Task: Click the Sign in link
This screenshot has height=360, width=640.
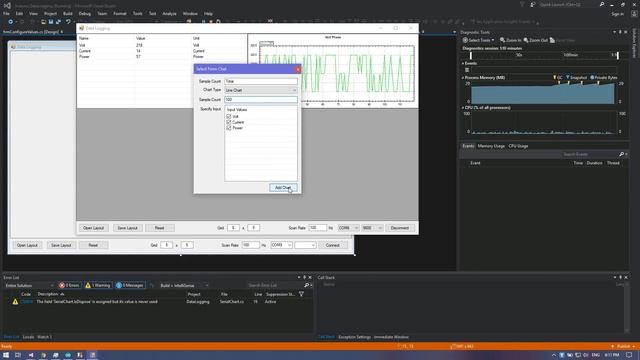Action: click(617, 13)
